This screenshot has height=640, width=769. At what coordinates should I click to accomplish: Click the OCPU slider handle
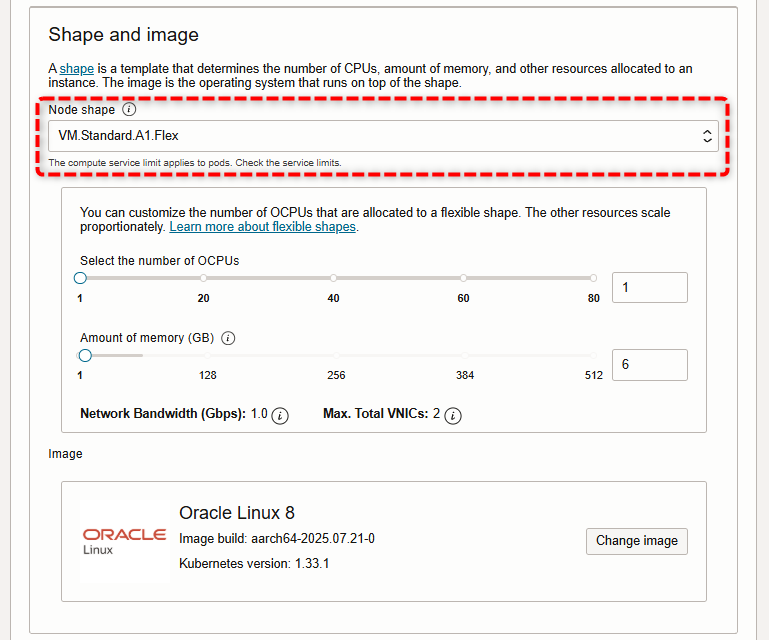(x=80, y=278)
